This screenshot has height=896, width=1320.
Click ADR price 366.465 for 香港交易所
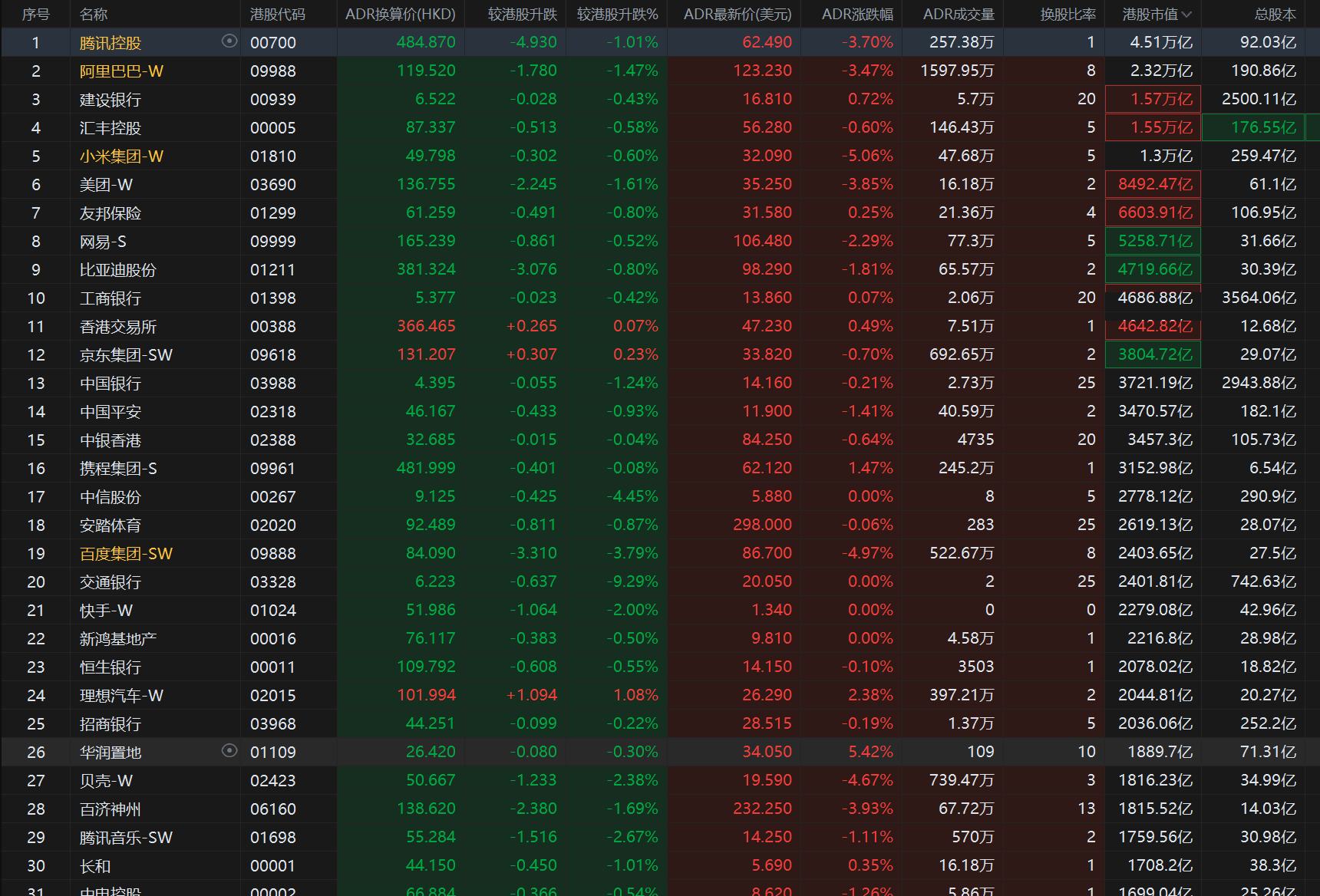[x=426, y=326]
